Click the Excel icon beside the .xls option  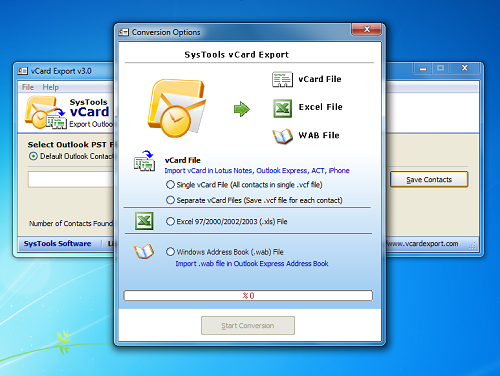coord(144,221)
